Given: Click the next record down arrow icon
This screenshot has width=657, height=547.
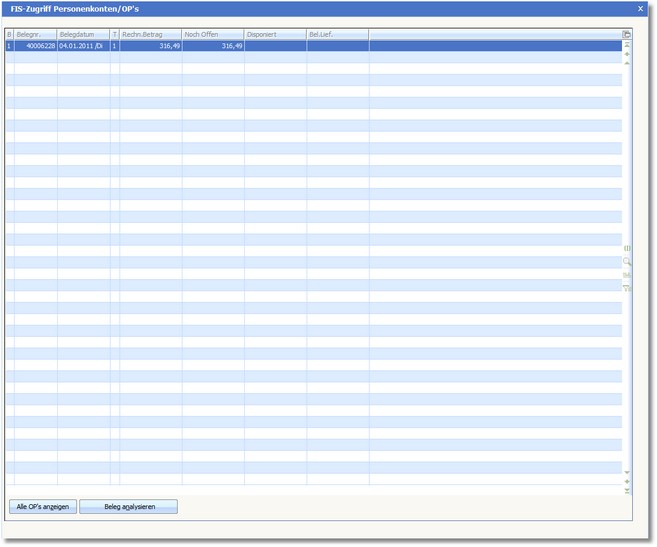Looking at the screenshot, I should [627, 472].
